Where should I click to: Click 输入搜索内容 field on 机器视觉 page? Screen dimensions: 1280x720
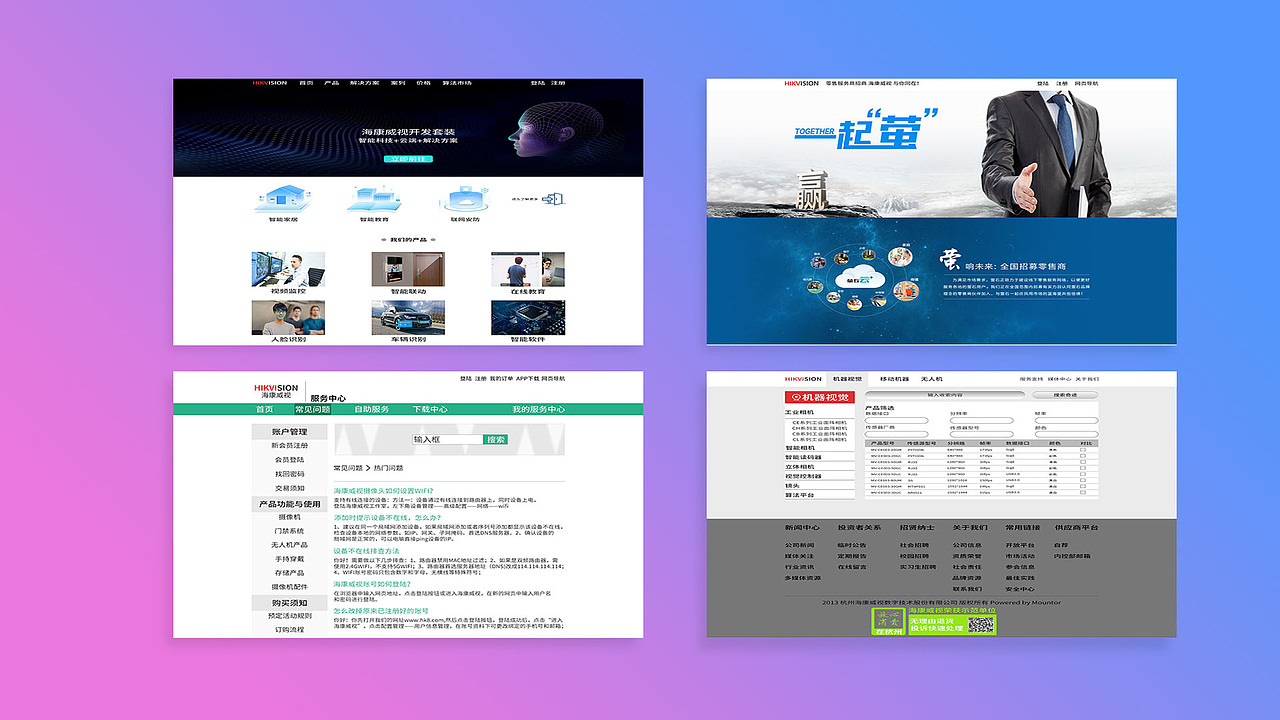945,395
